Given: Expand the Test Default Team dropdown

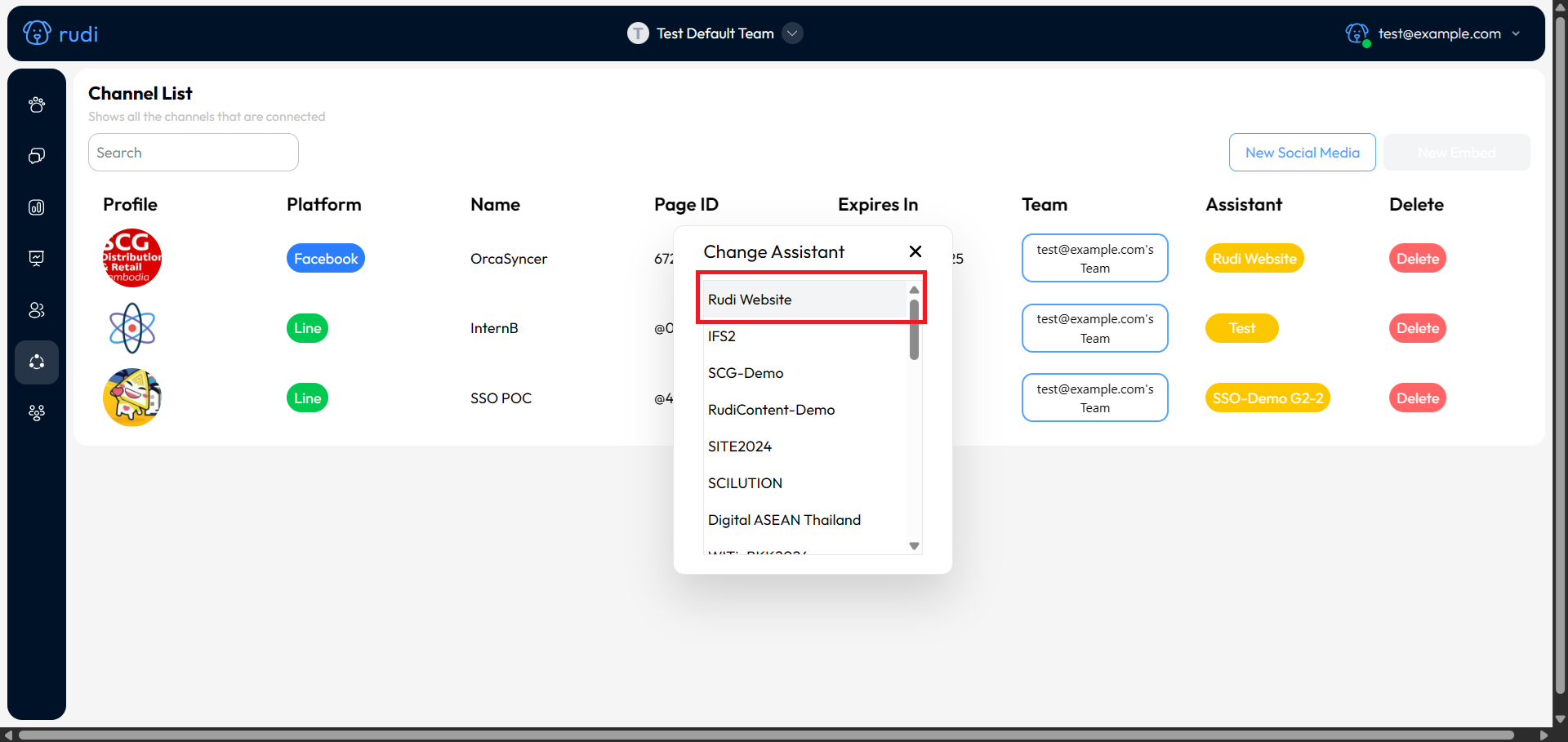Looking at the screenshot, I should 792,33.
